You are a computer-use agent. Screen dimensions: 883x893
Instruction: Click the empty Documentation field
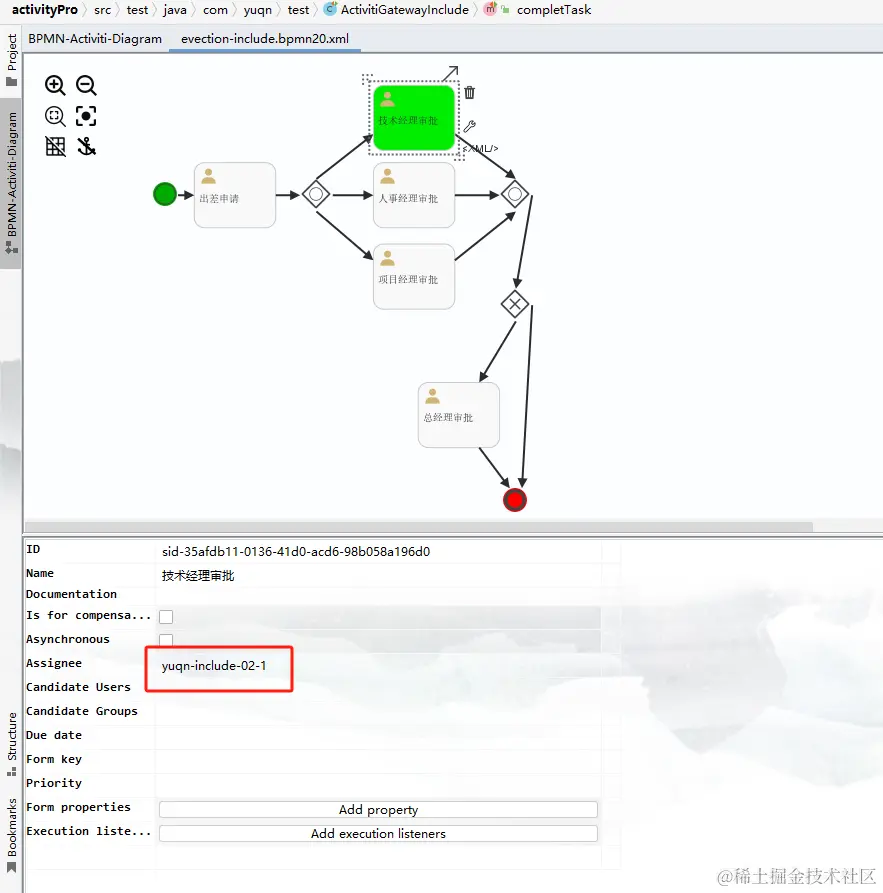[378, 595]
